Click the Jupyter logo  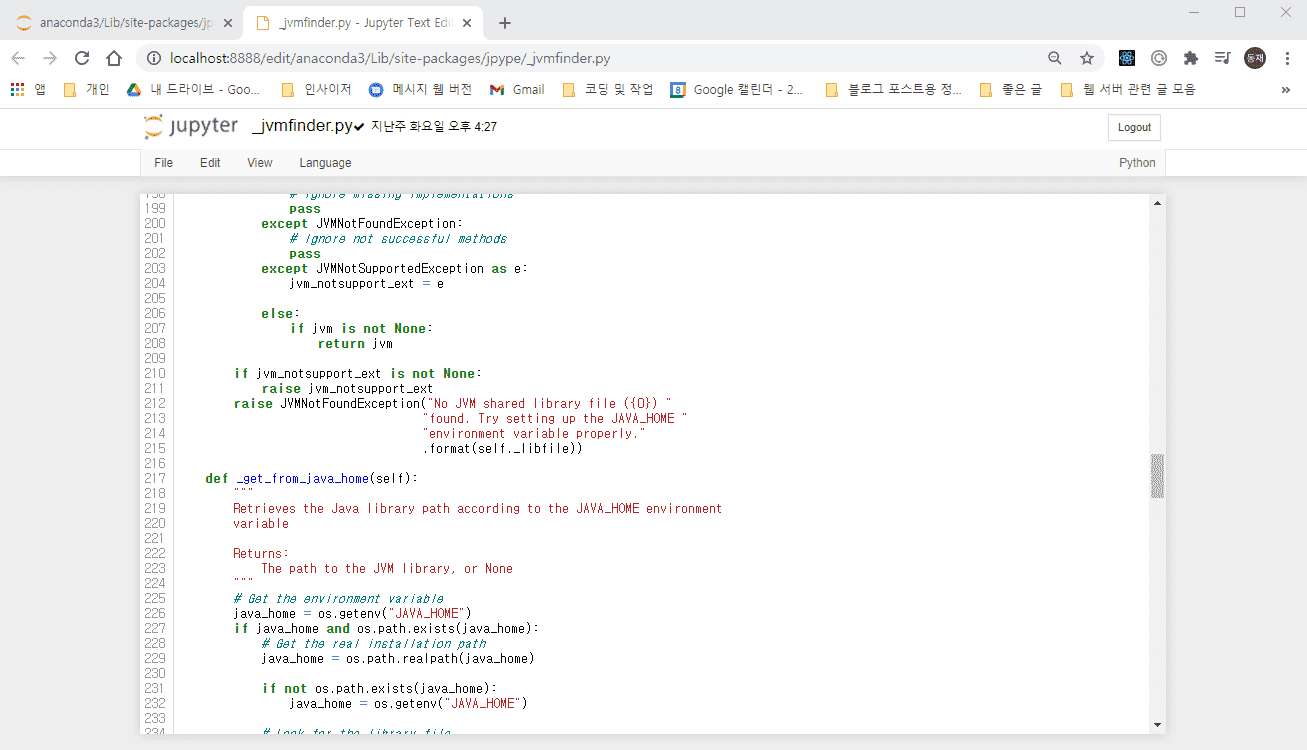191,127
